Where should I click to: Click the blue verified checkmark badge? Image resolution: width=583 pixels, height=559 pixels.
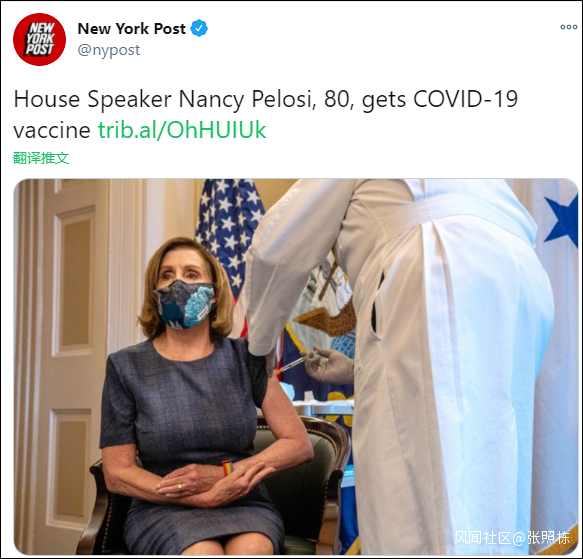pos(199,28)
